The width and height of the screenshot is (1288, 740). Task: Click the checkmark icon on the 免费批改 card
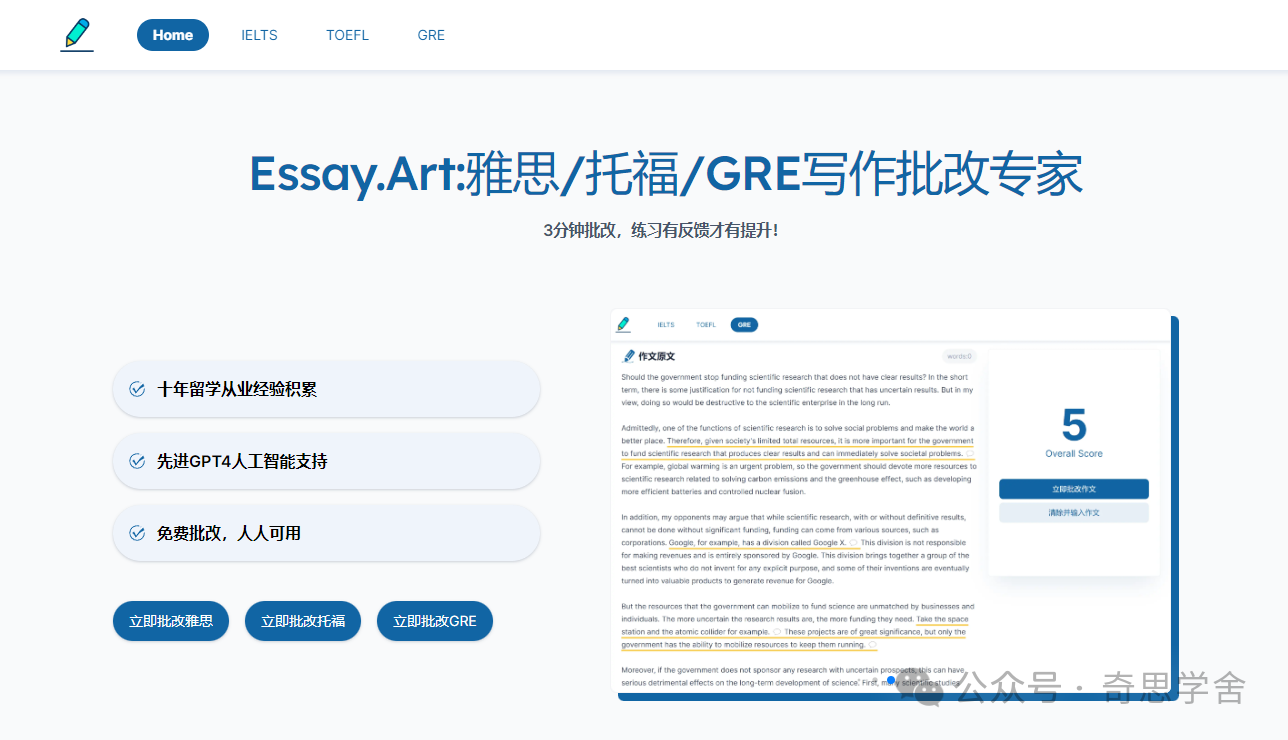(x=137, y=533)
